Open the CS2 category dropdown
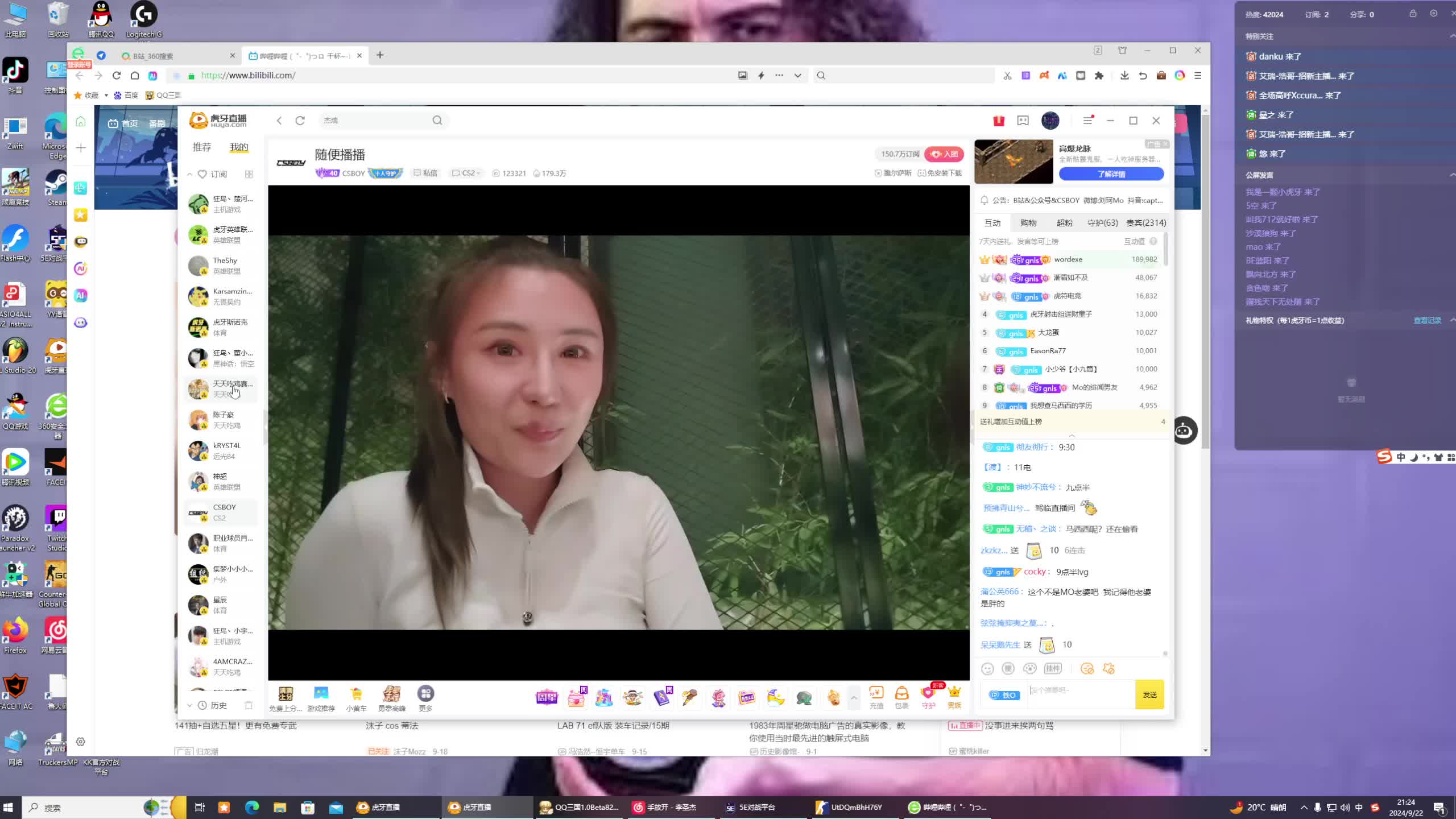Screen dimensions: 1456x819 tap(466, 173)
